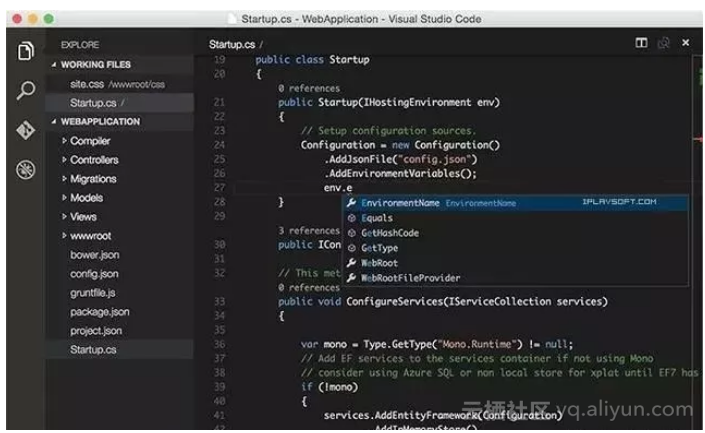Screen dimensions: 705x433
Task: Open the Debug view icon
Action: tap(26, 170)
